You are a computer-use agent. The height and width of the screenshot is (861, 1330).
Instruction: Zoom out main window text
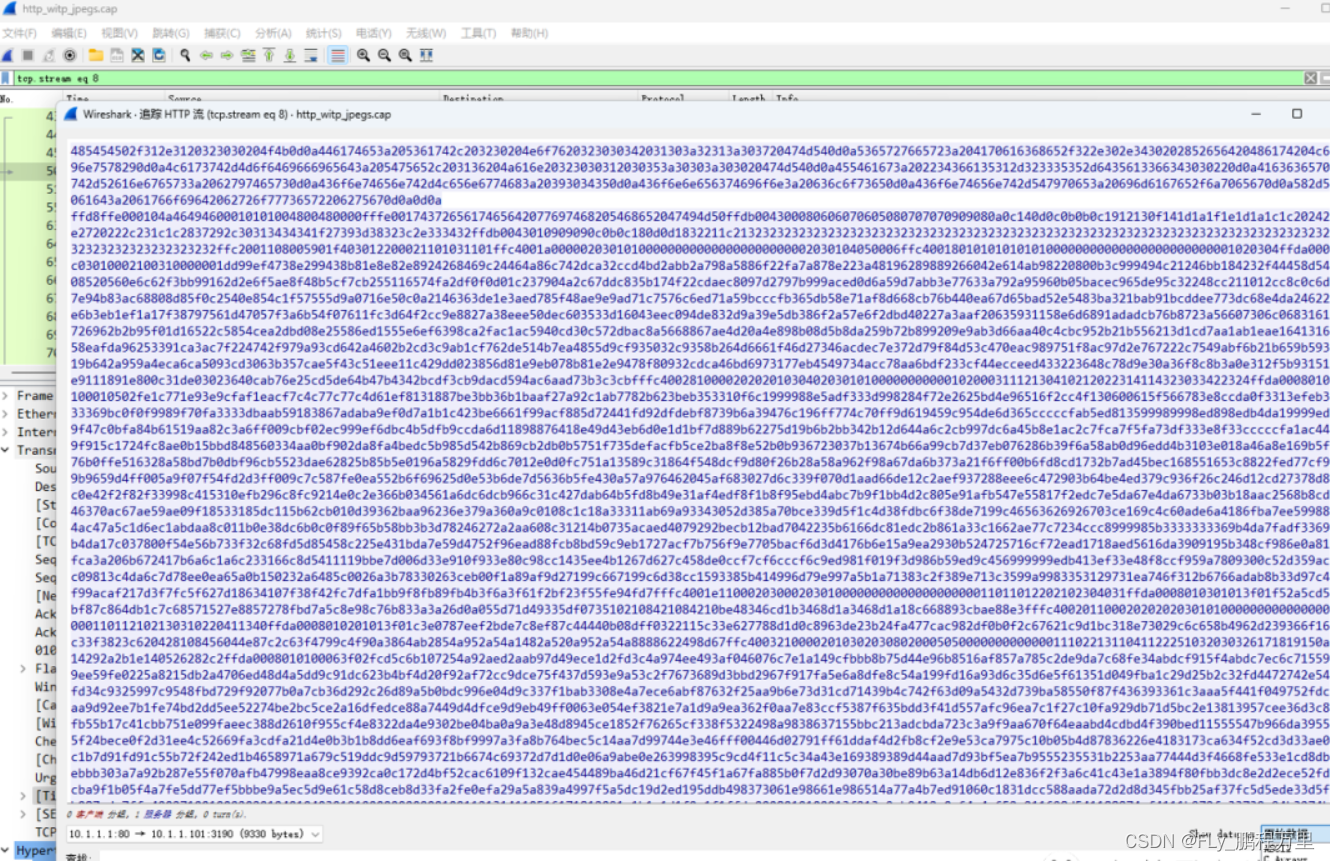pyautogui.click(x=384, y=55)
